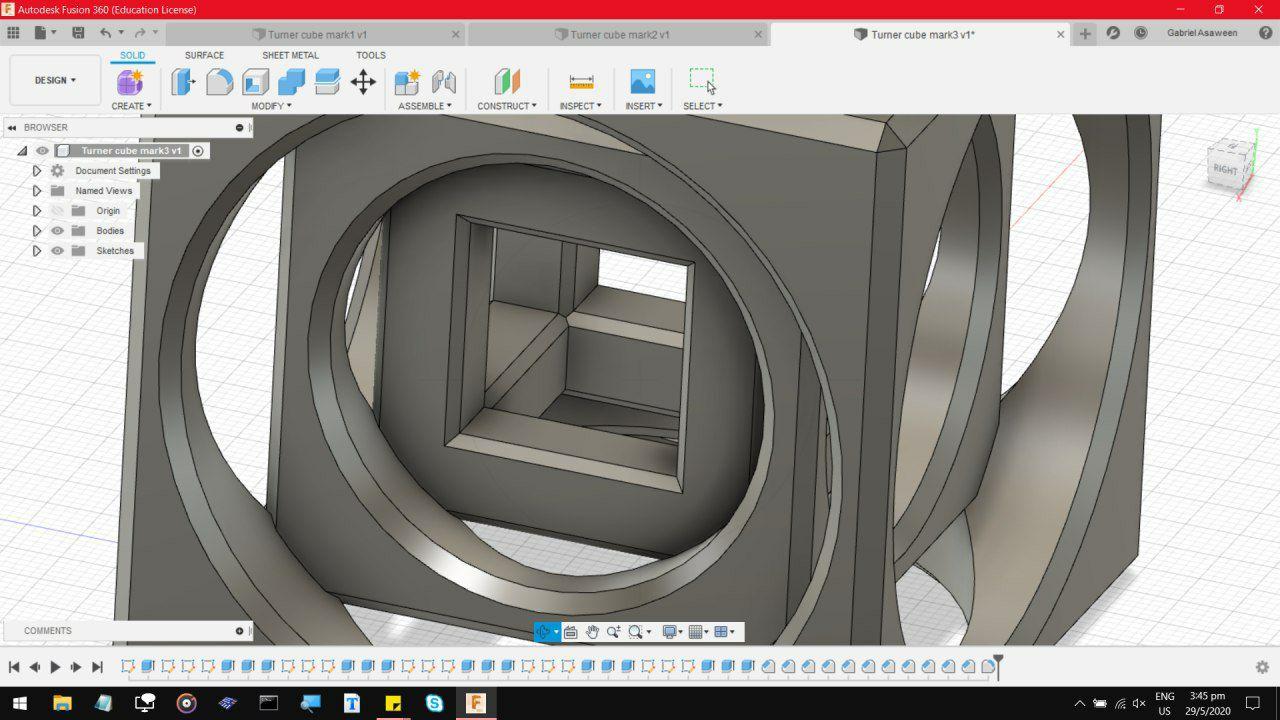The image size is (1280, 720).
Task: Select the Fillet tool
Action: click(220, 82)
